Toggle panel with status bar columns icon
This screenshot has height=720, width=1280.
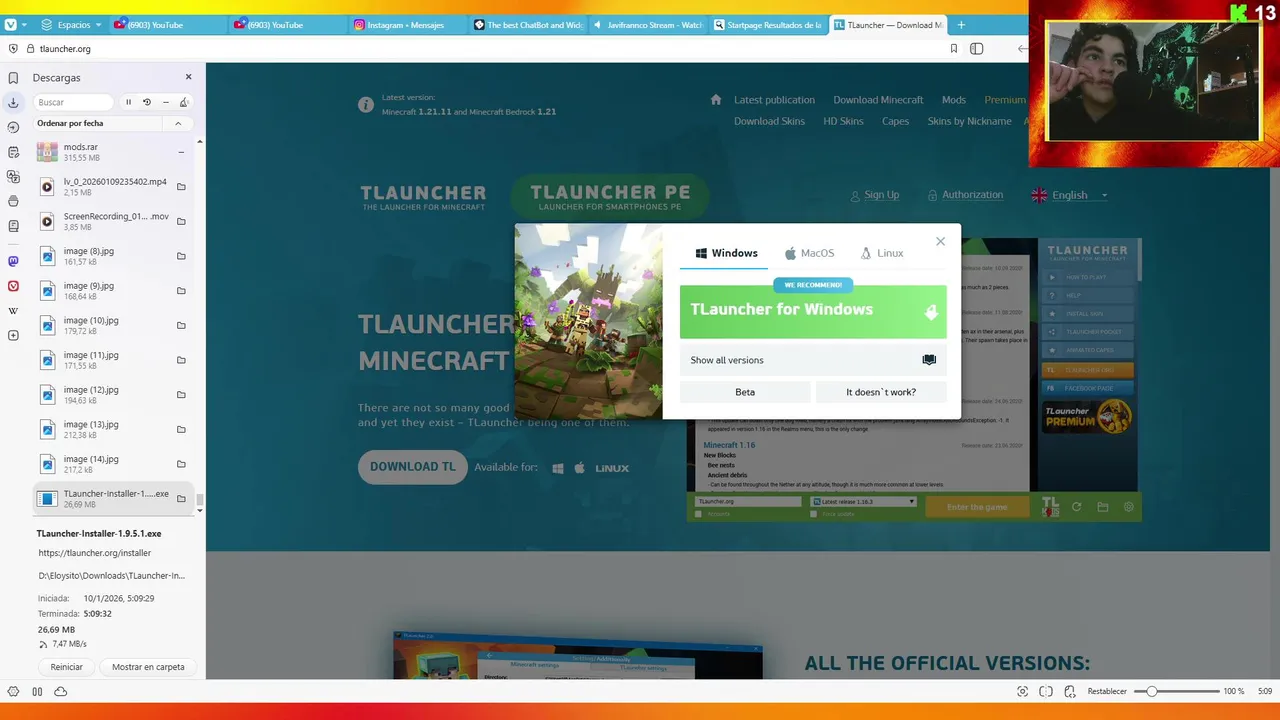[x=37, y=691]
